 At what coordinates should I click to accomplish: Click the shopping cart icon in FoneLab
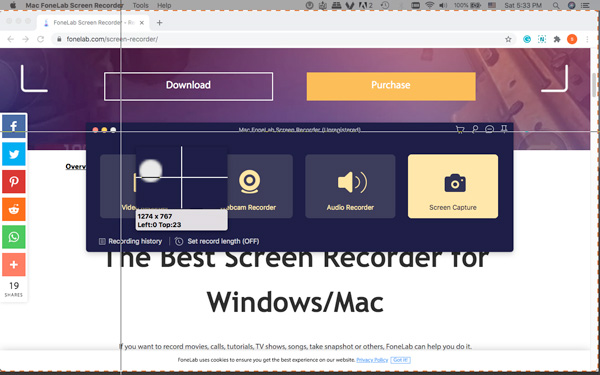tap(460, 130)
